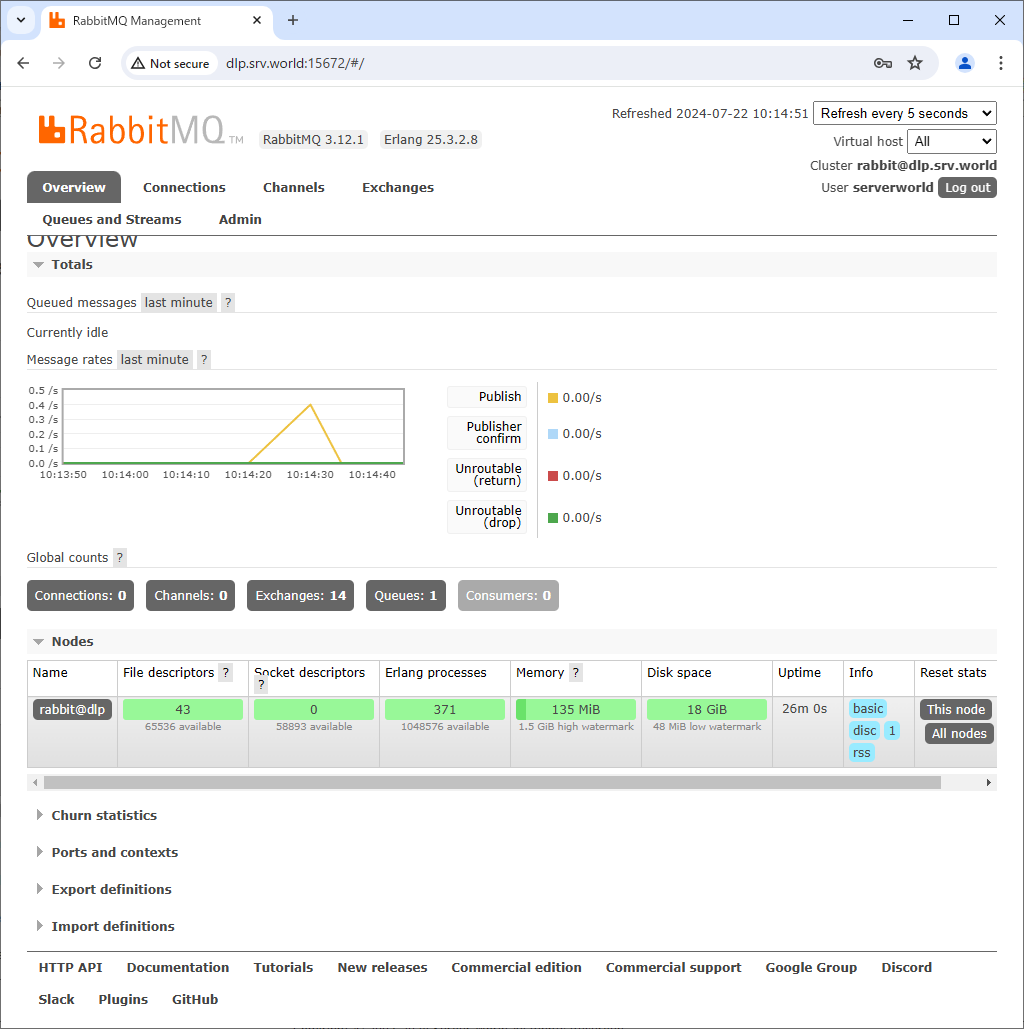This screenshot has width=1024, height=1029.
Task: Switch to the Channels tab
Action: (x=293, y=187)
